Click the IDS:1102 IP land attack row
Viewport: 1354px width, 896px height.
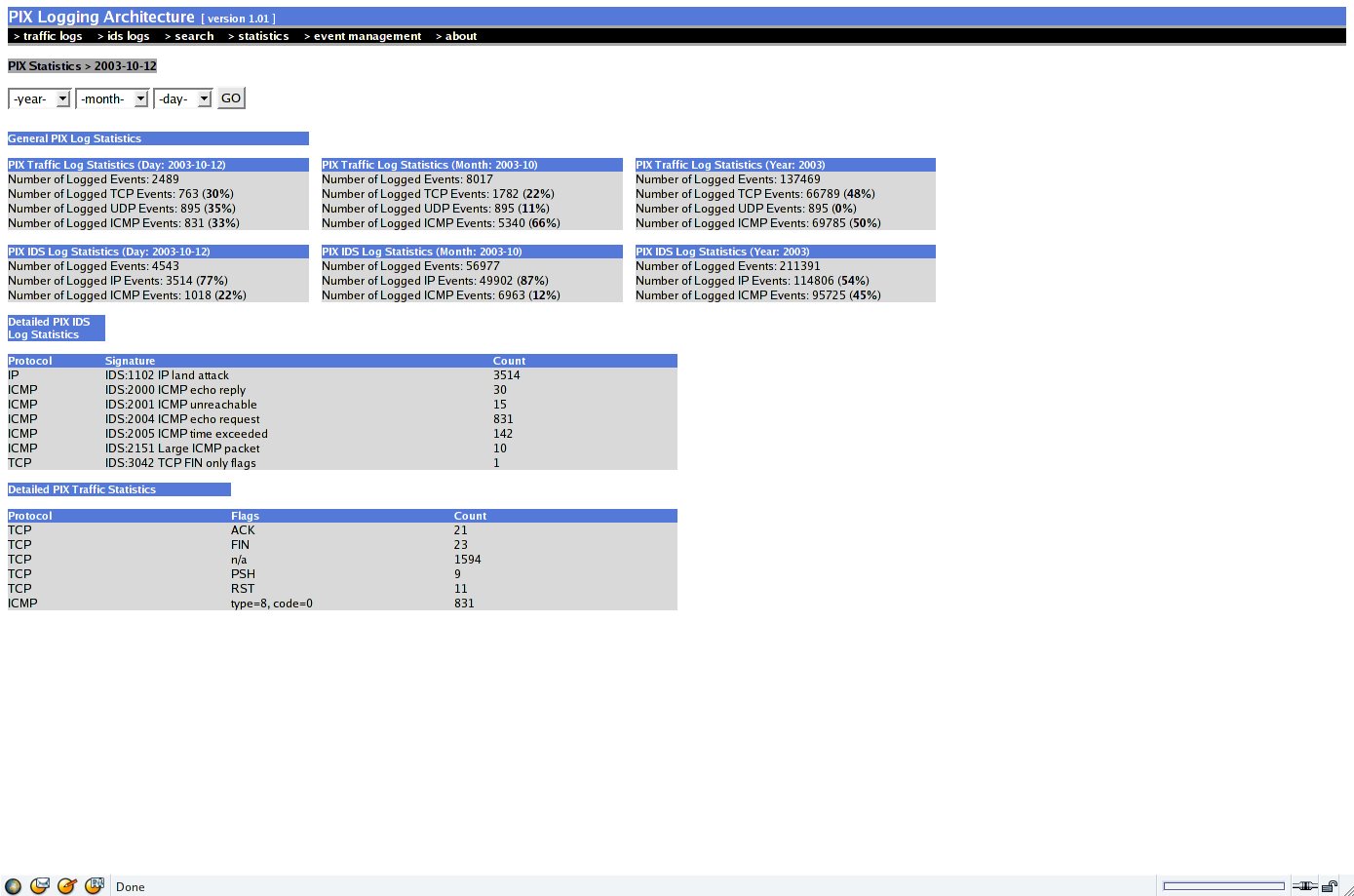pyautogui.click(x=167, y=375)
